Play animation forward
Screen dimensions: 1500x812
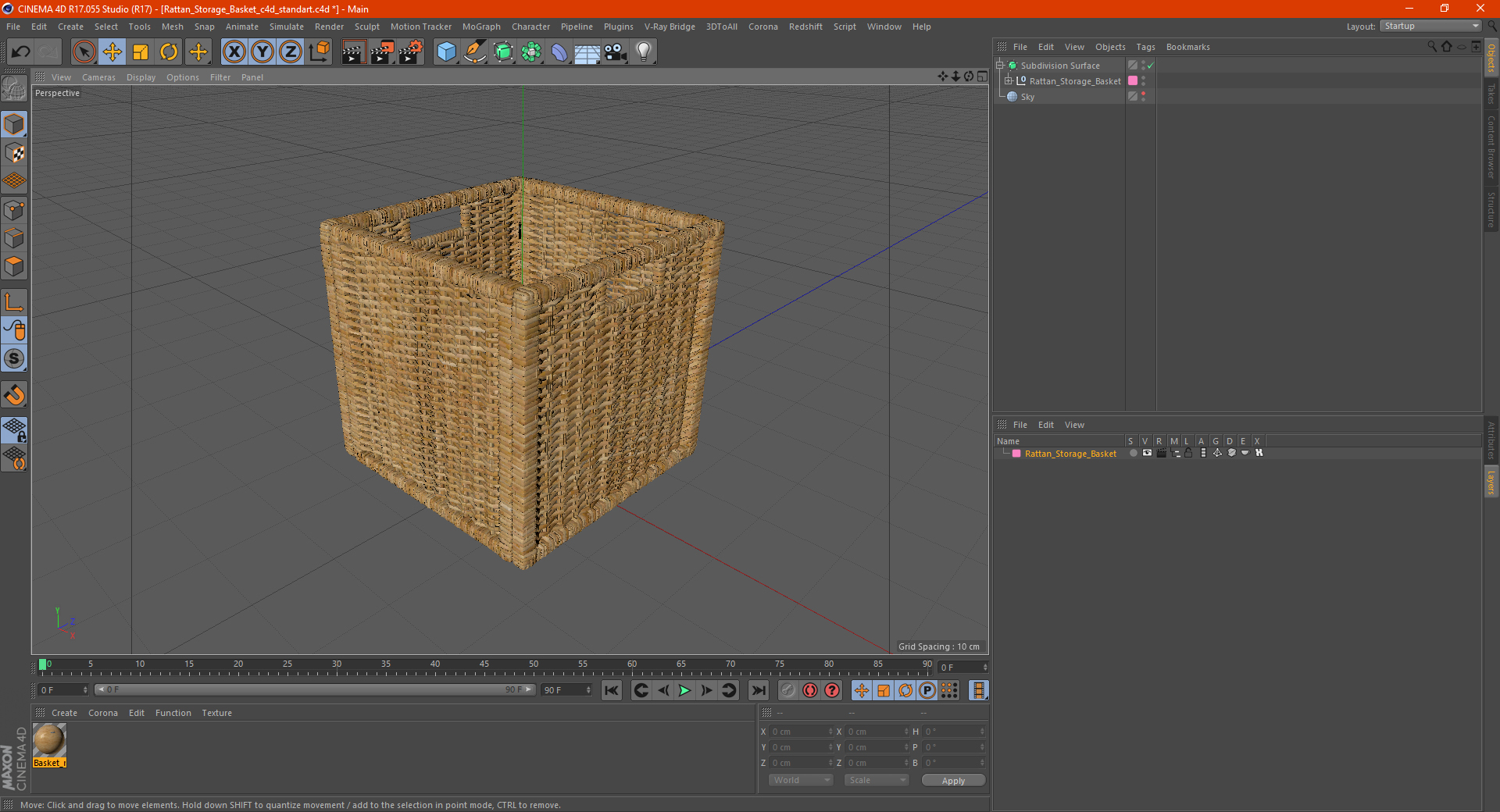click(684, 690)
